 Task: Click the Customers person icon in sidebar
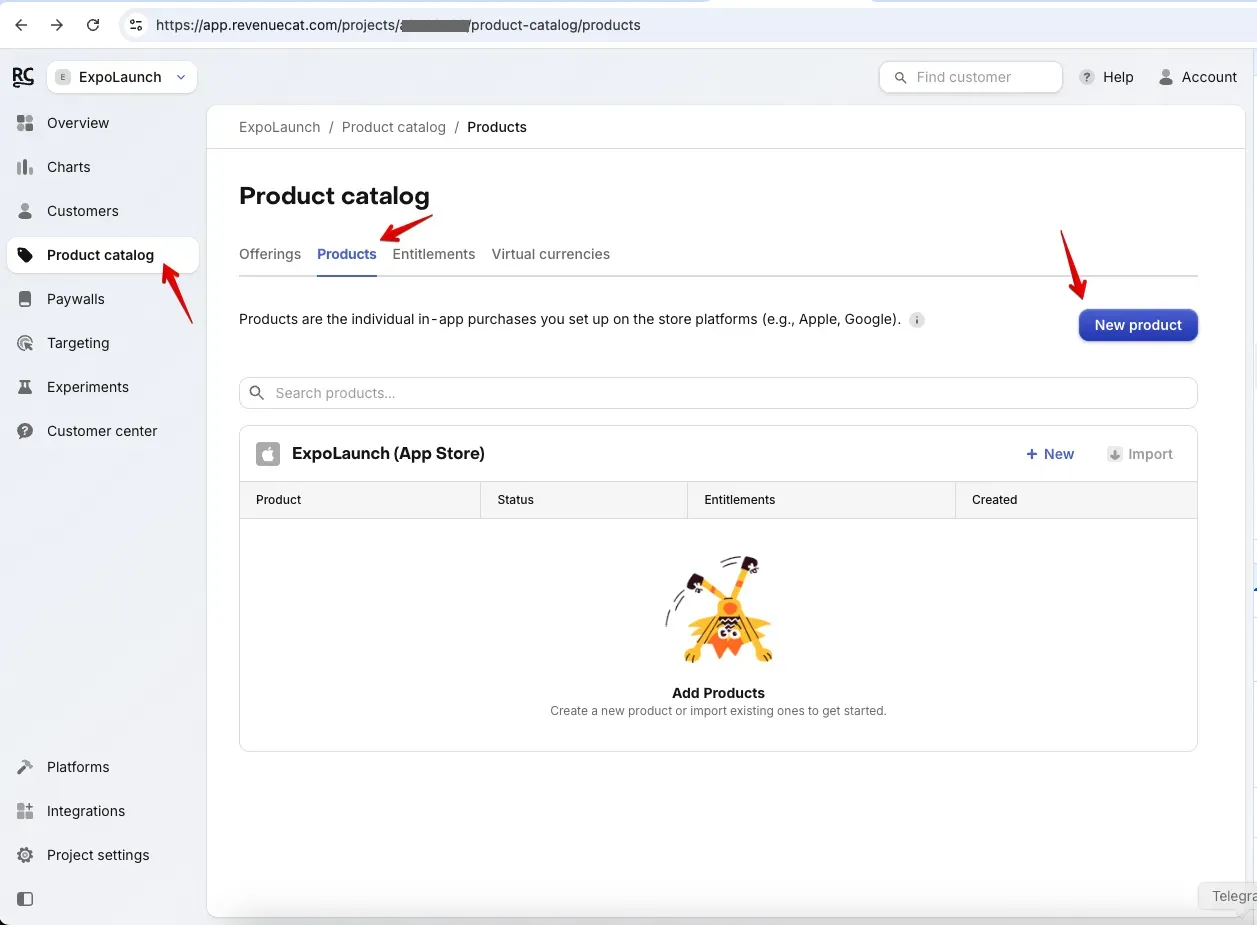tap(25, 211)
